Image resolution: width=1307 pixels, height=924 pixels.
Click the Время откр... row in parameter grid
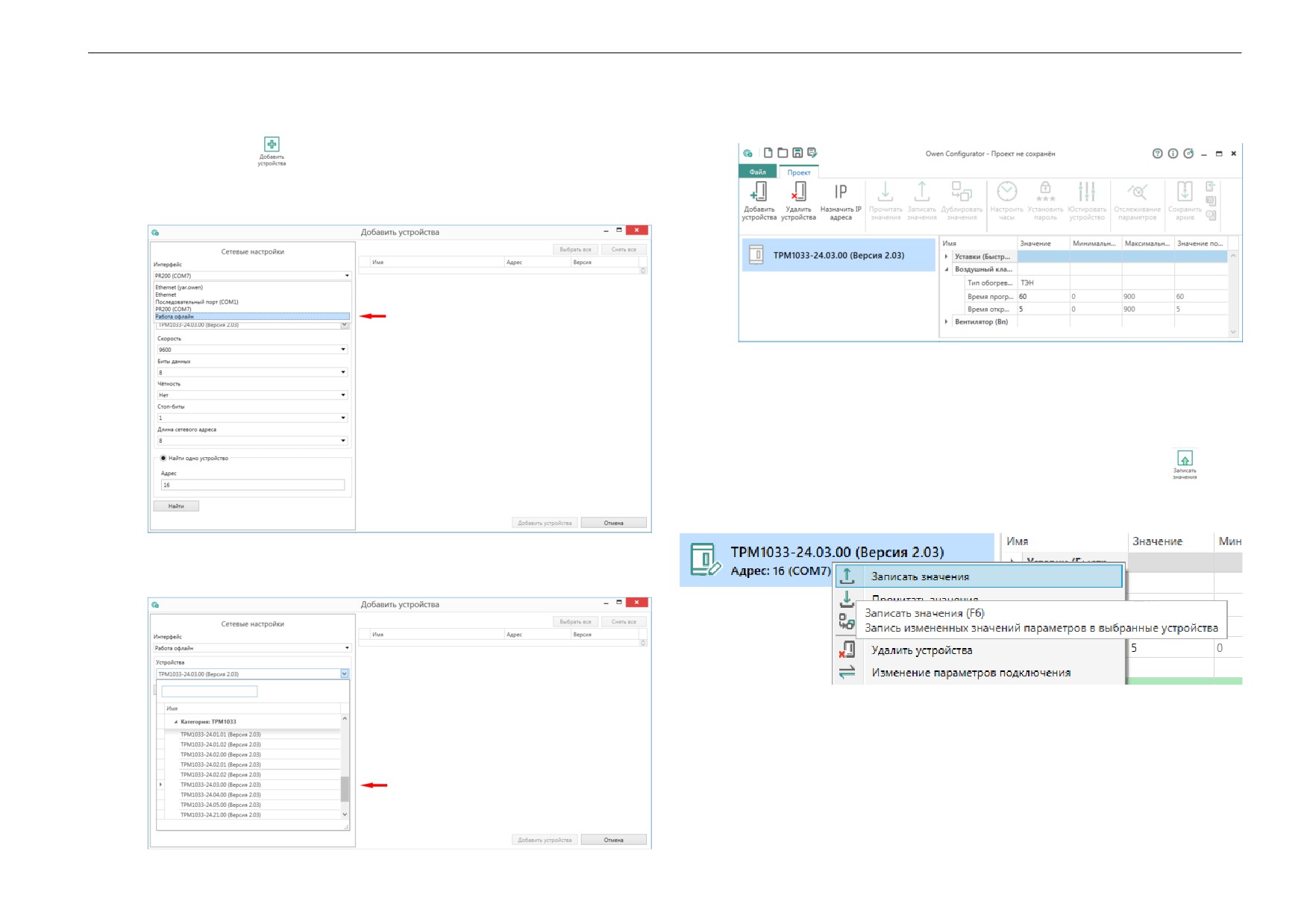point(1084,309)
